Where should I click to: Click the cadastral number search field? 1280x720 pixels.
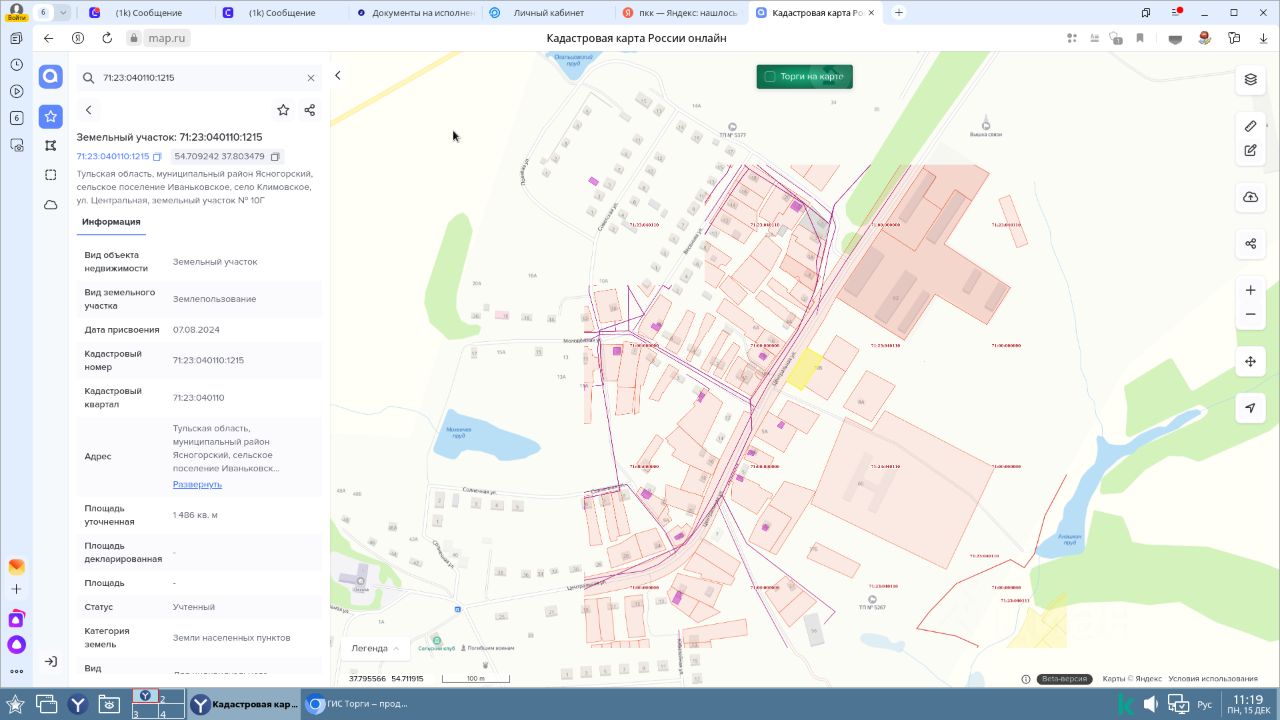click(x=200, y=77)
